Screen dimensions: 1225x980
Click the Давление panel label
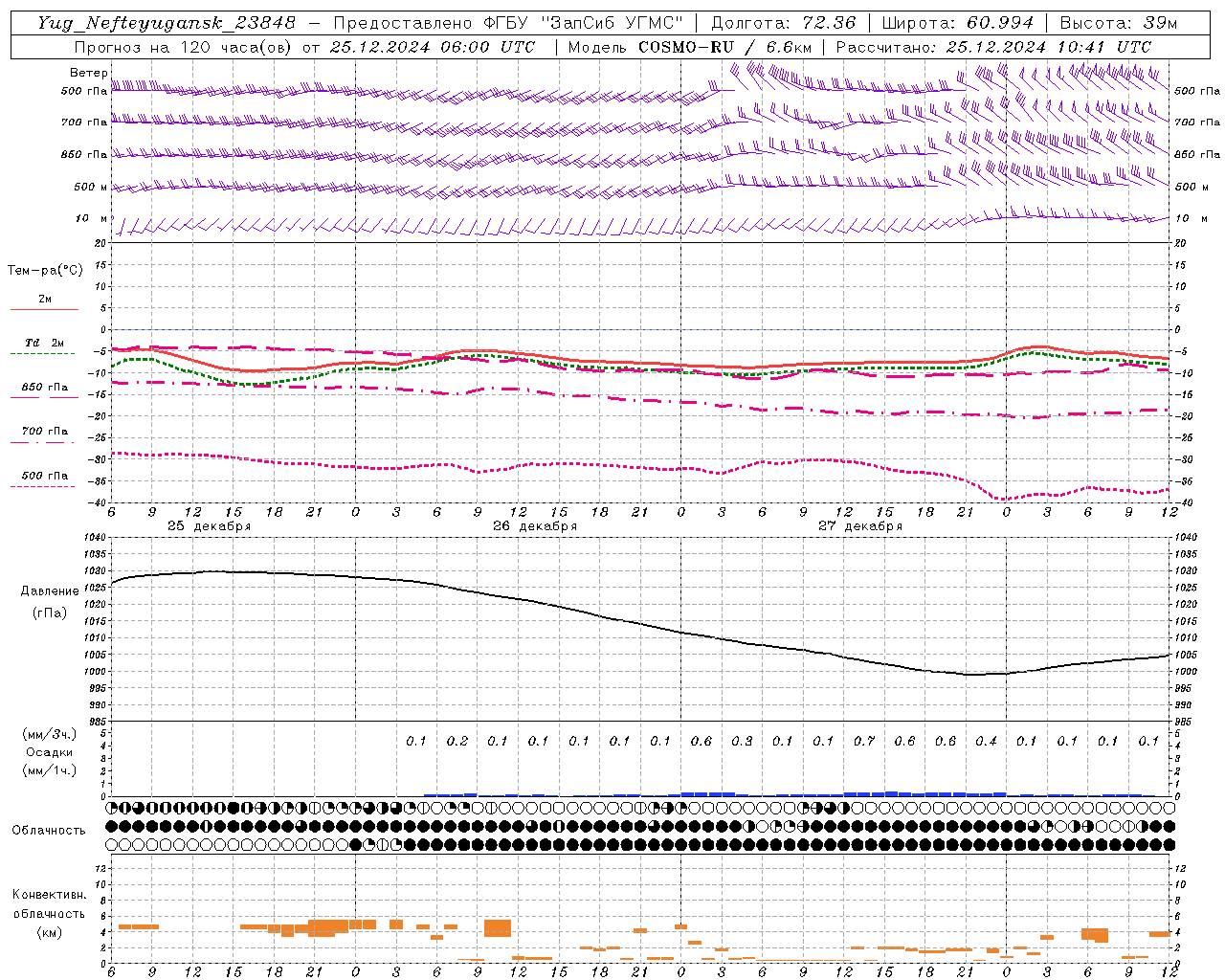(50, 591)
